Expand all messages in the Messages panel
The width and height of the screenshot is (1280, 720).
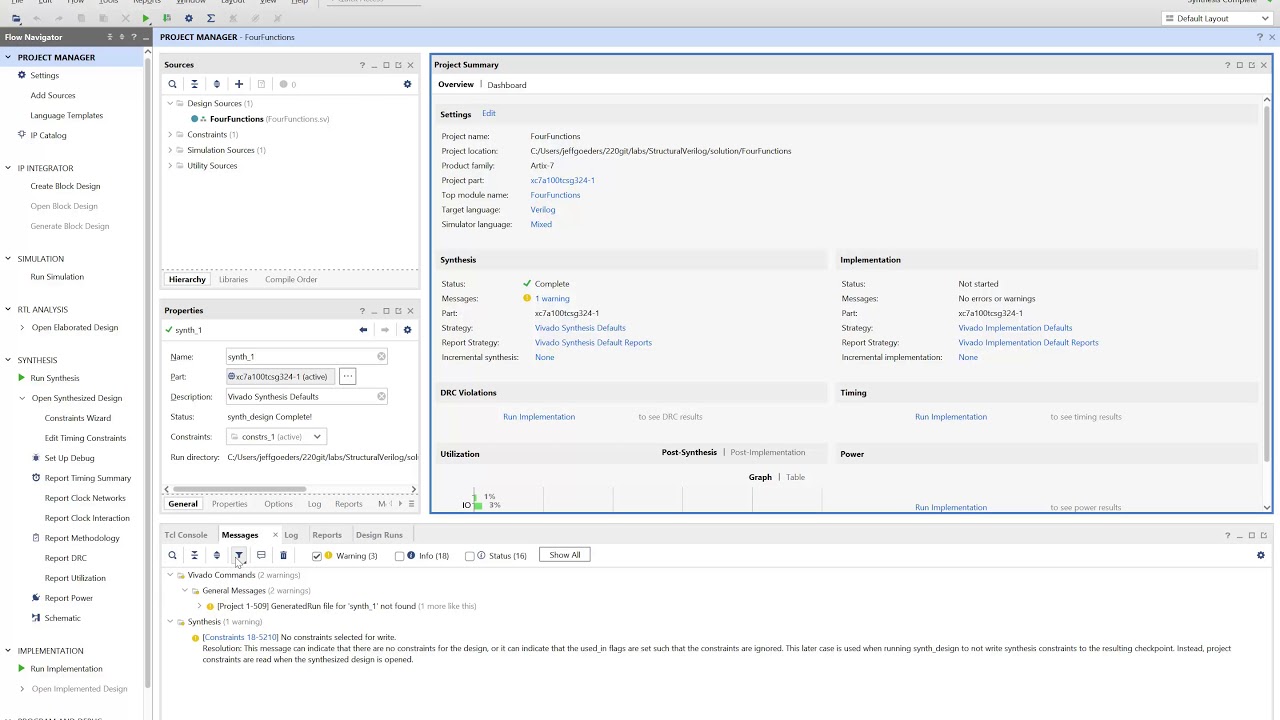coord(216,555)
